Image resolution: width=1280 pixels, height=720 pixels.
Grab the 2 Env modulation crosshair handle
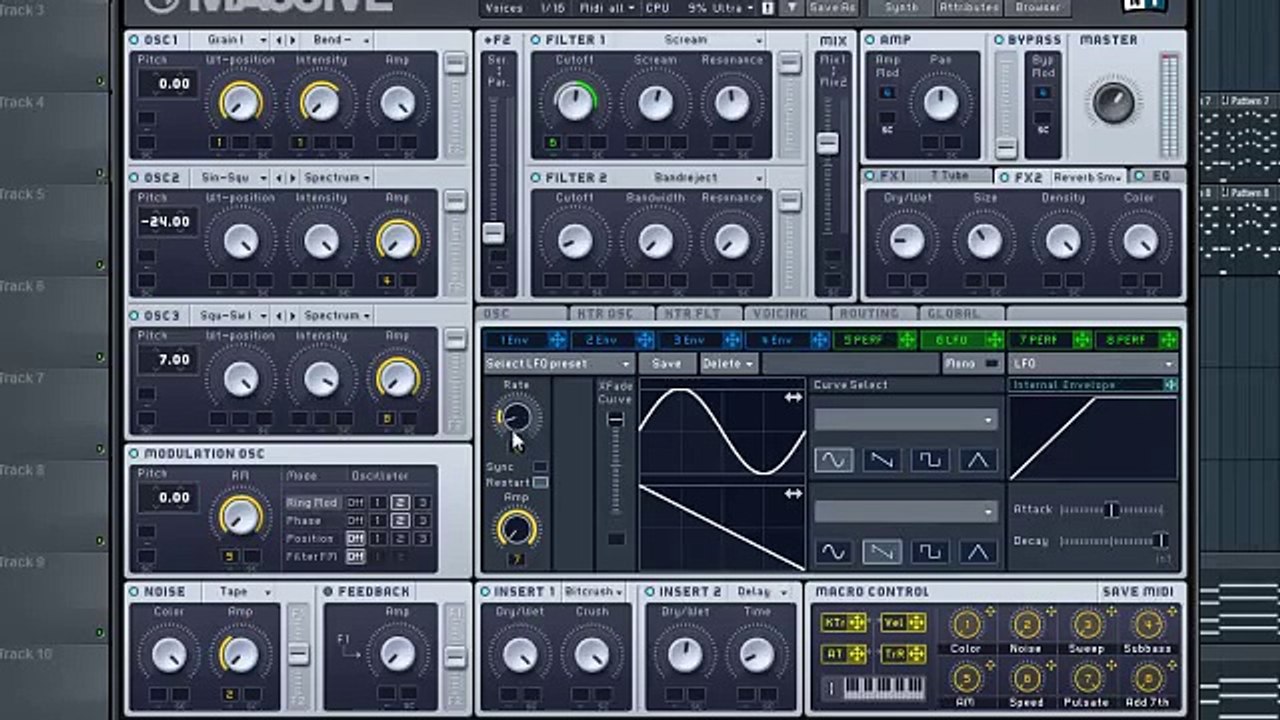pos(644,340)
